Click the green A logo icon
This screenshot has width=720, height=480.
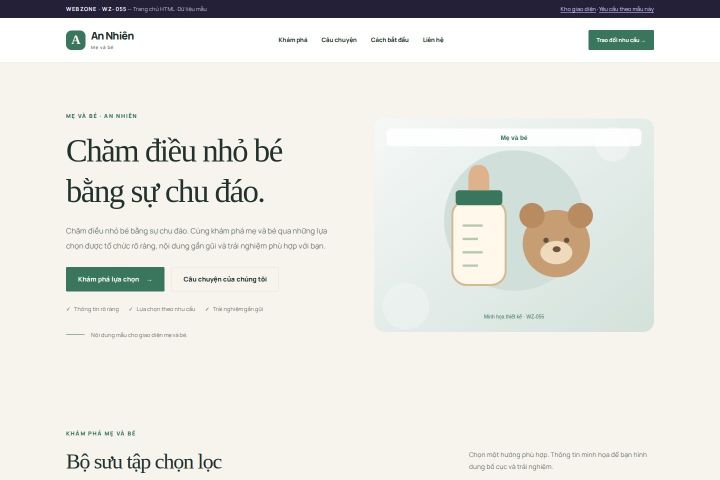pos(75,40)
